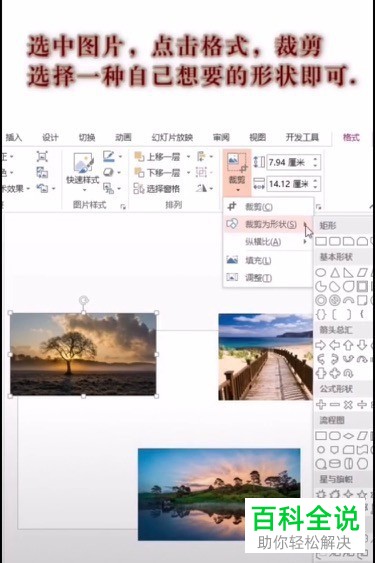Click the picture layout icon
This screenshot has height=563, width=375.
pos(108,188)
